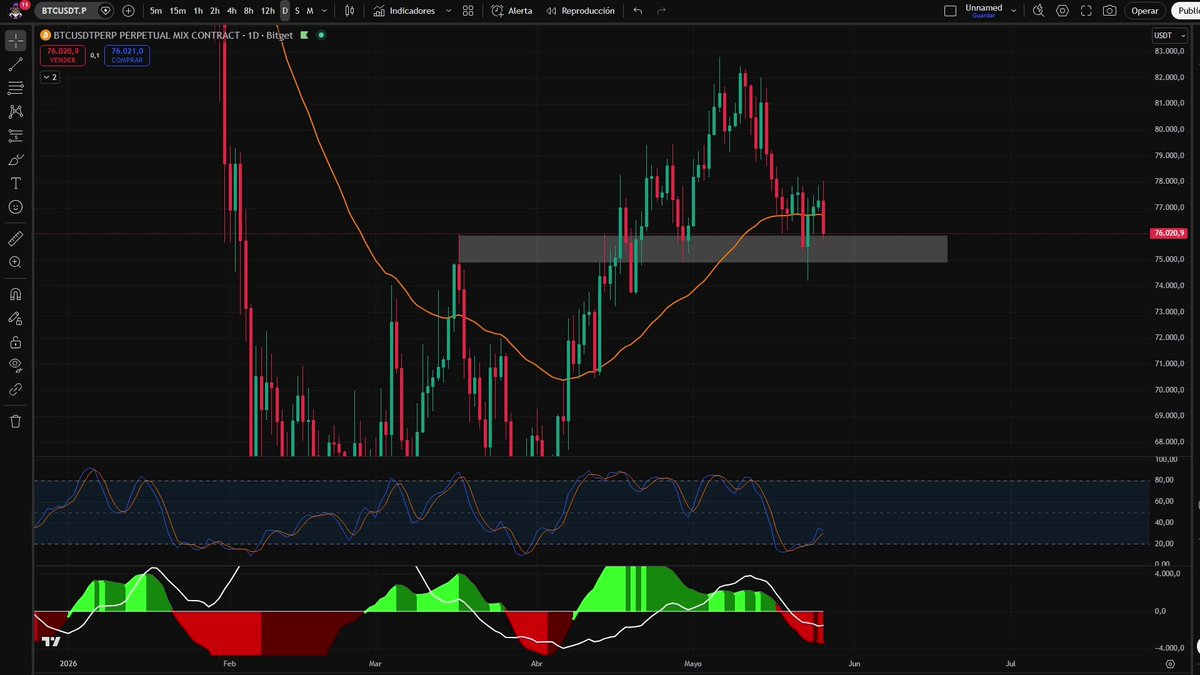The width and height of the screenshot is (1200, 675).
Task: Start bar replay with Reproducción
Action: click(x=580, y=11)
